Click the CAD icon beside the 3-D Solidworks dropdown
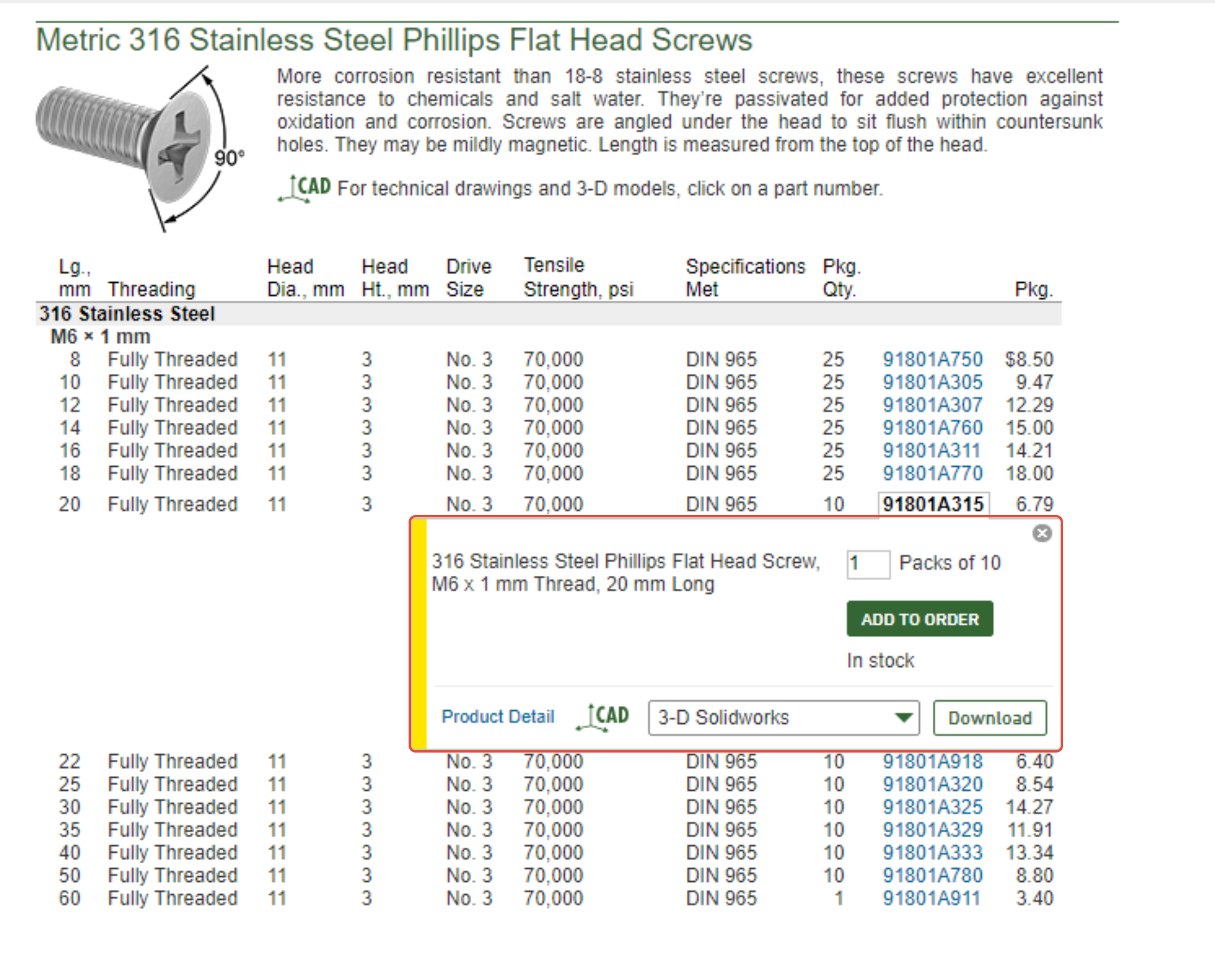The image size is (1215, 980). 603,717
